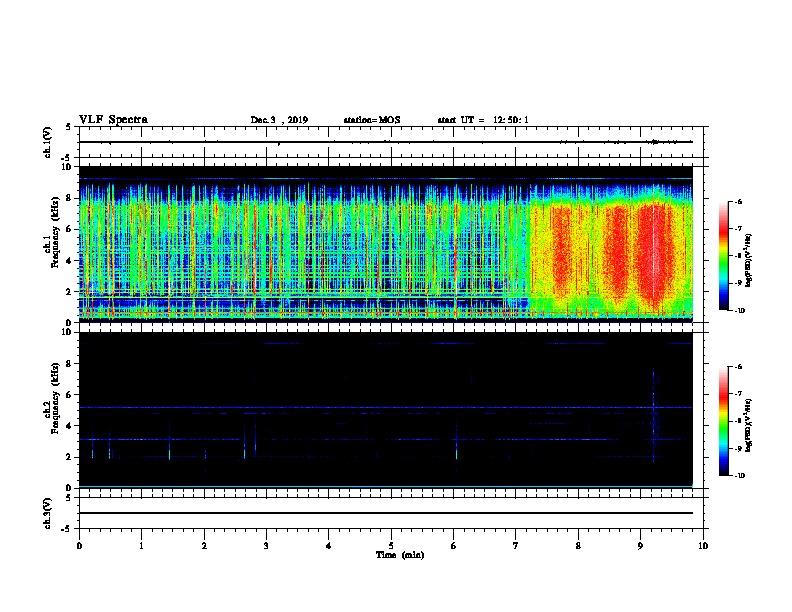Click time axis tick label '10'
The image size is (792, 612).
(x=703, y=546)
